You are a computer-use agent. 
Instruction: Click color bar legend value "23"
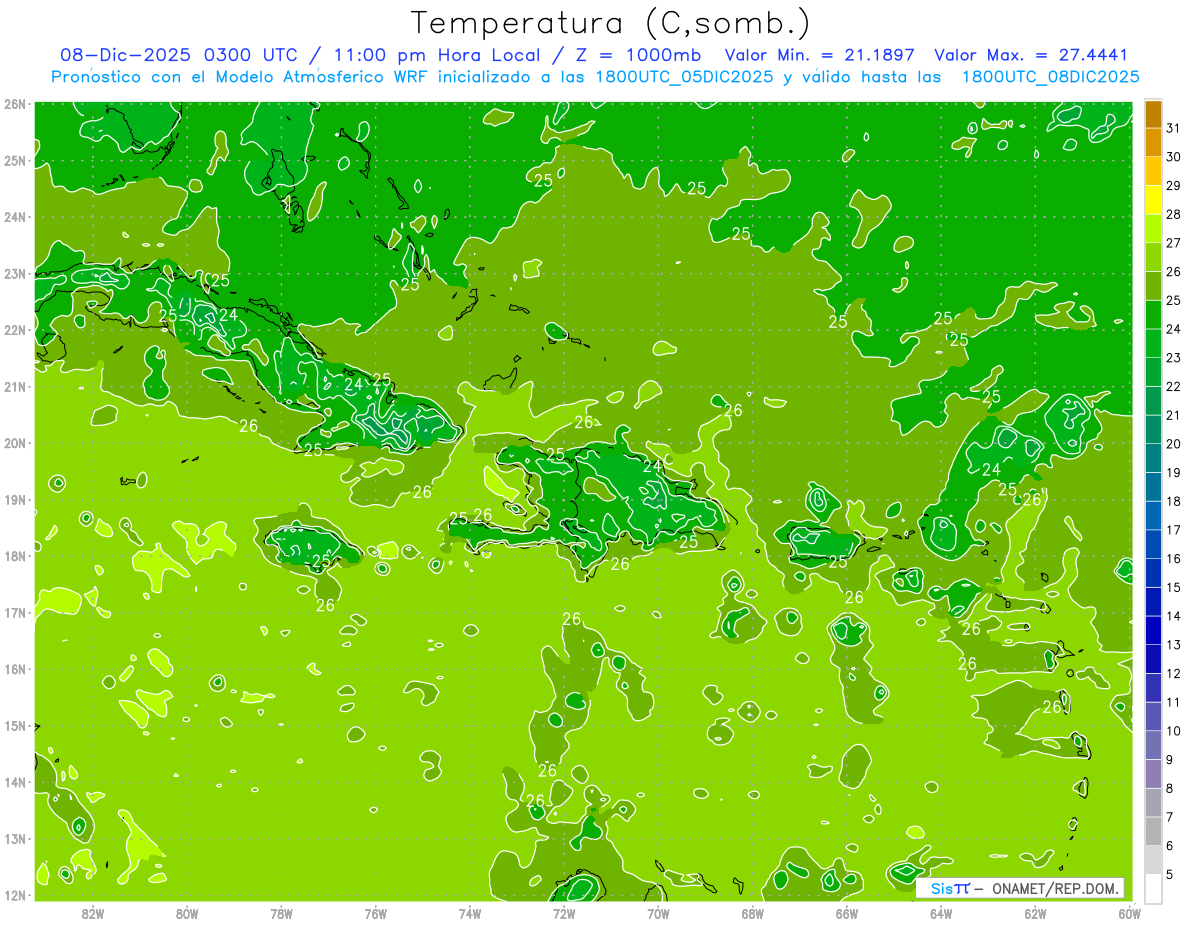point(1174,358)
